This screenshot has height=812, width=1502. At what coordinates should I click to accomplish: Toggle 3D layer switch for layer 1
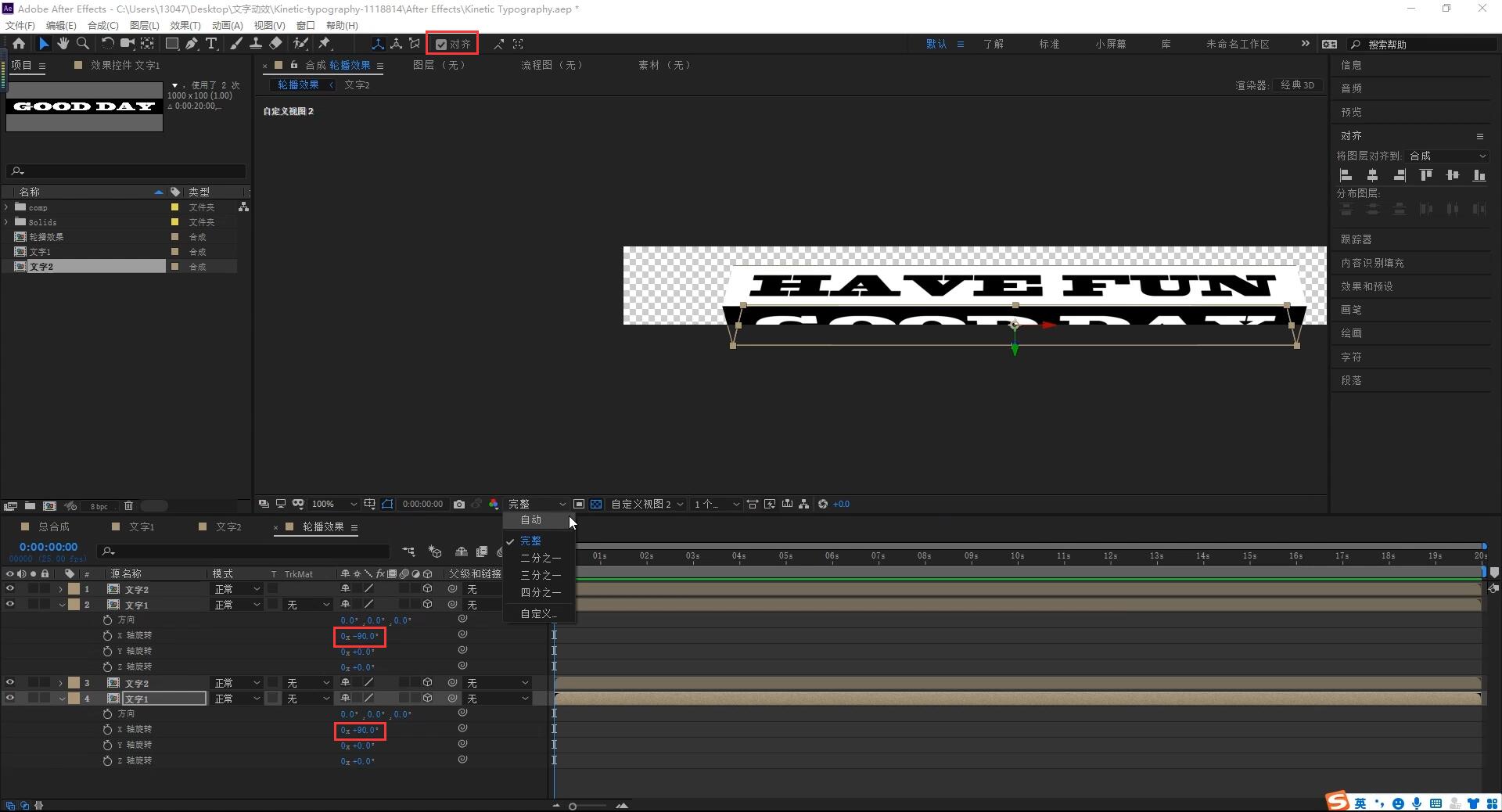[427, 589]
